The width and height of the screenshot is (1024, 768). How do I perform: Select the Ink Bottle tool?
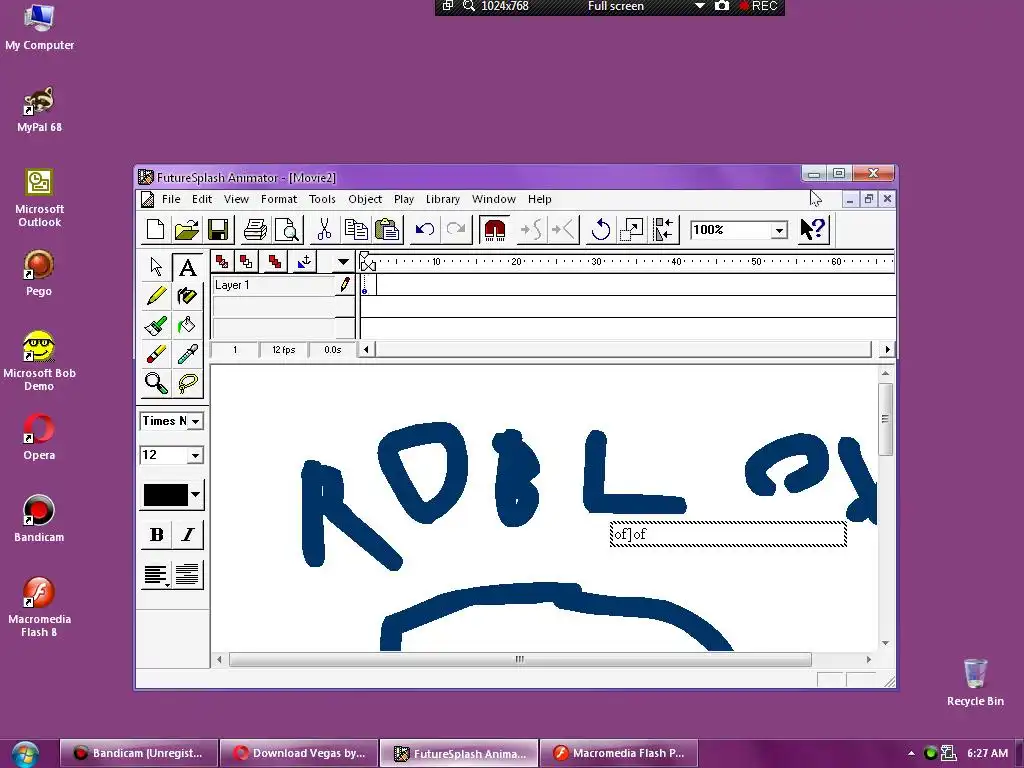coord(187,296)
